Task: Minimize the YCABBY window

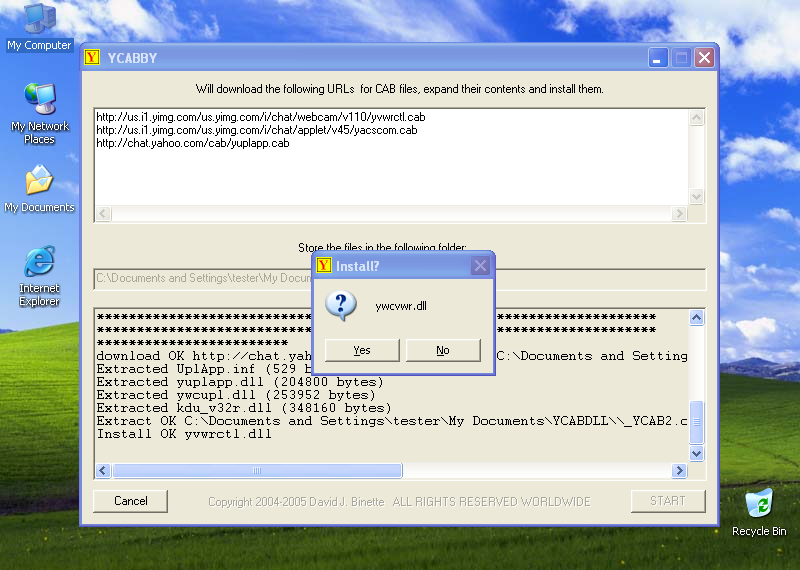Action: [x=658, y=58]
